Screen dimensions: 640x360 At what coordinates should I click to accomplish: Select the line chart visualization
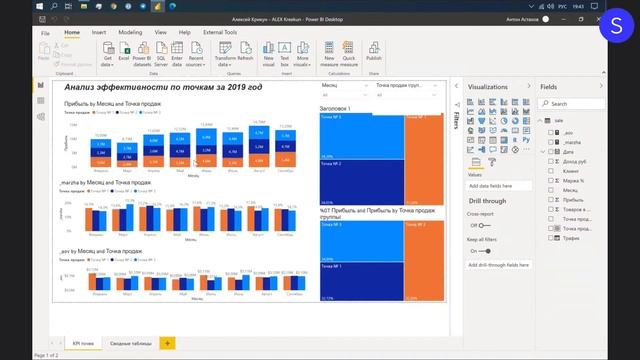pyautogui.click(x=471, y=111)
